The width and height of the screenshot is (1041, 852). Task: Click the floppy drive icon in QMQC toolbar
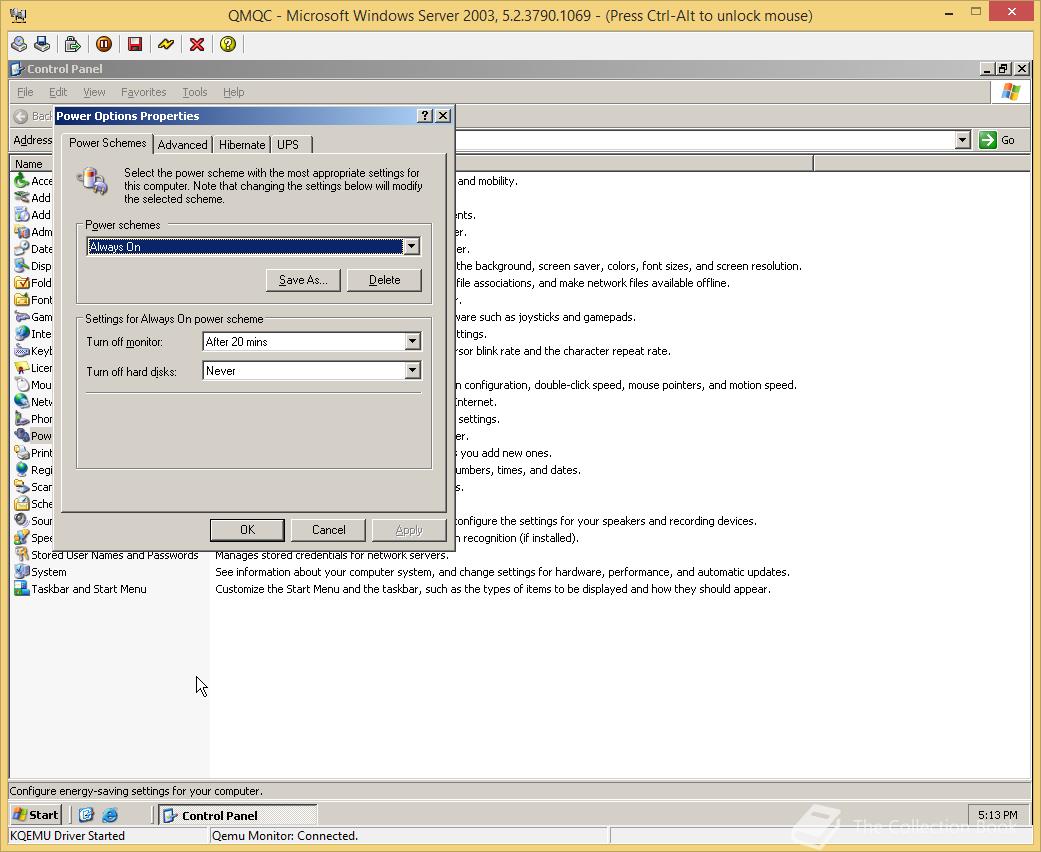pos(42,44)
